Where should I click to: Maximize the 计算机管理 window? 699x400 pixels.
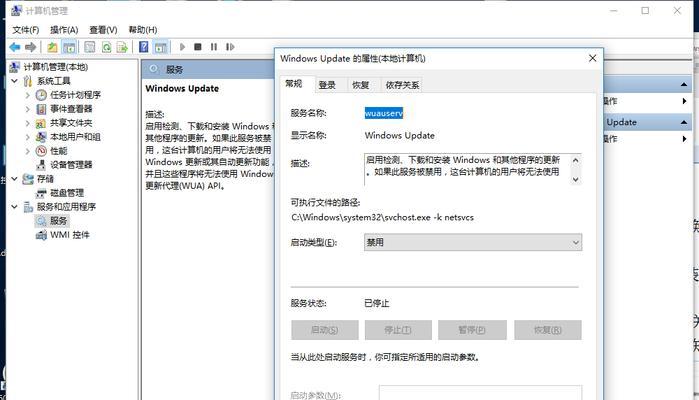click(x=645, y=11)
